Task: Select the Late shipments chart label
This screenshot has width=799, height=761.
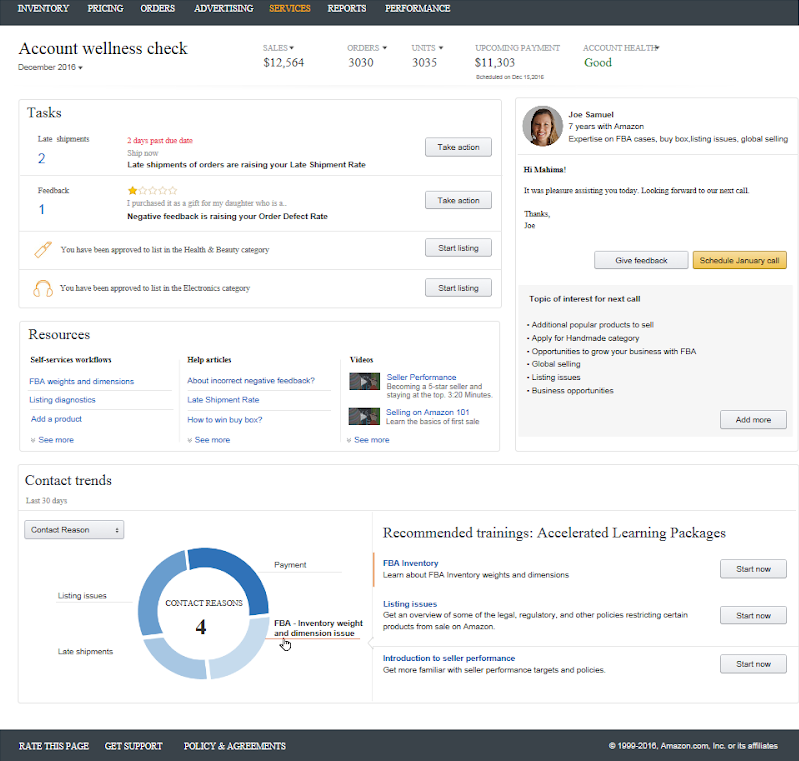Action: click(85, 651)
